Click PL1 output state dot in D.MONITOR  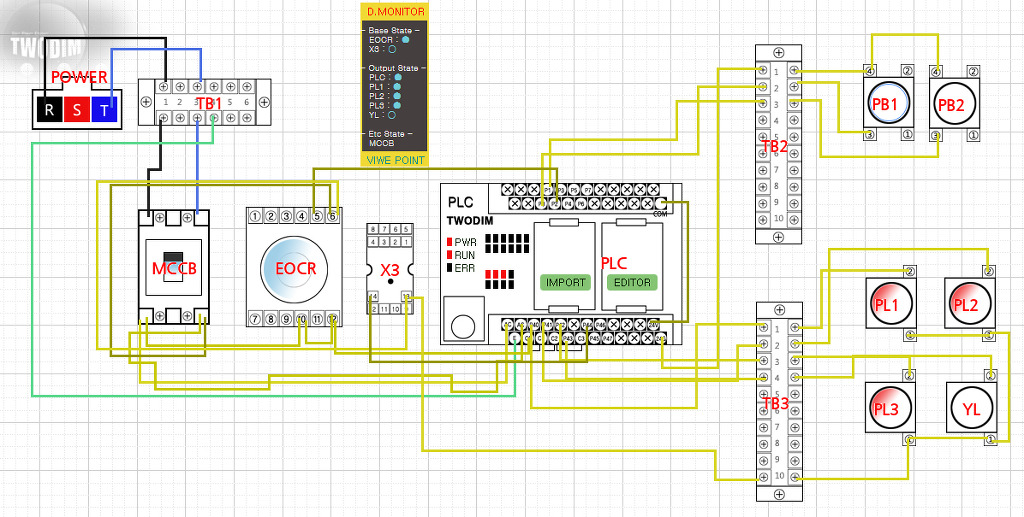pos(396,86)
